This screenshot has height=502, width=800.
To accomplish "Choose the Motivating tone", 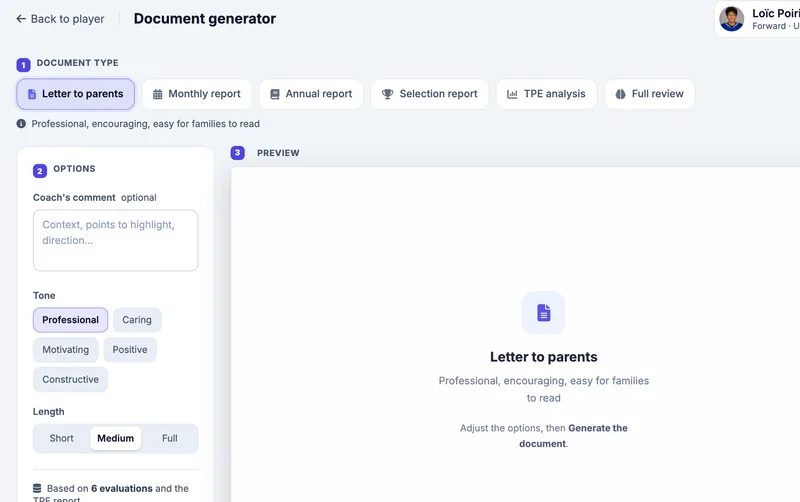I will click(x=65, y=350).
